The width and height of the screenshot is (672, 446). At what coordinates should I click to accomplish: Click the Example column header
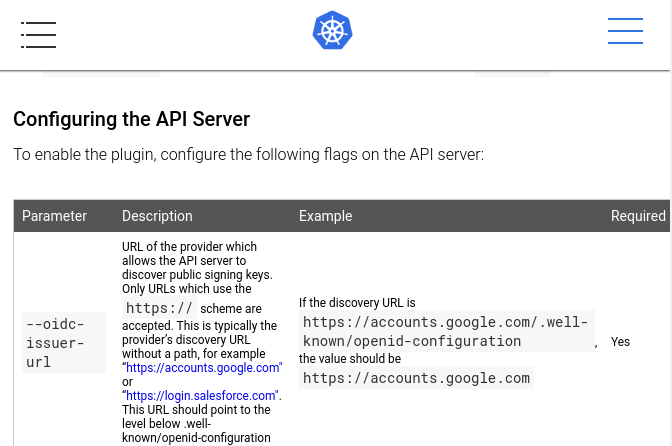(326, 216)
